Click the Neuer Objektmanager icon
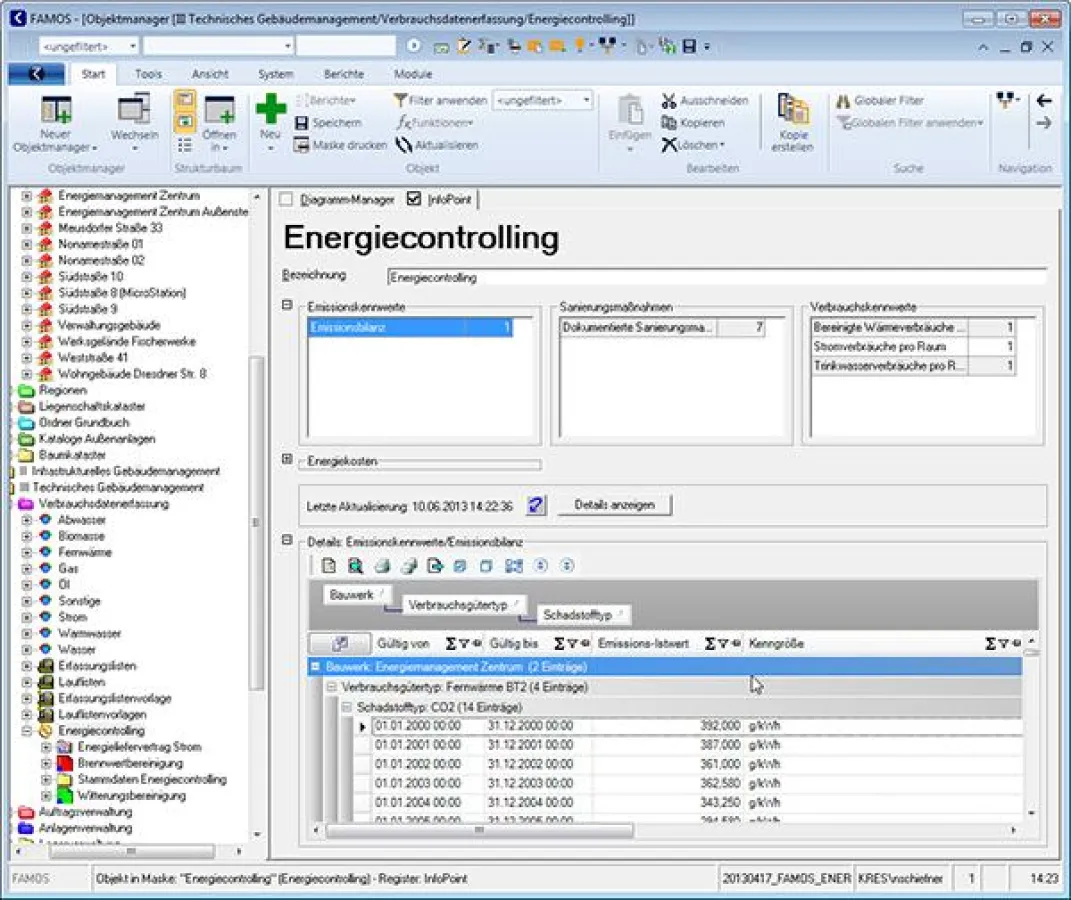1071x900 pixels. [56, 110]
